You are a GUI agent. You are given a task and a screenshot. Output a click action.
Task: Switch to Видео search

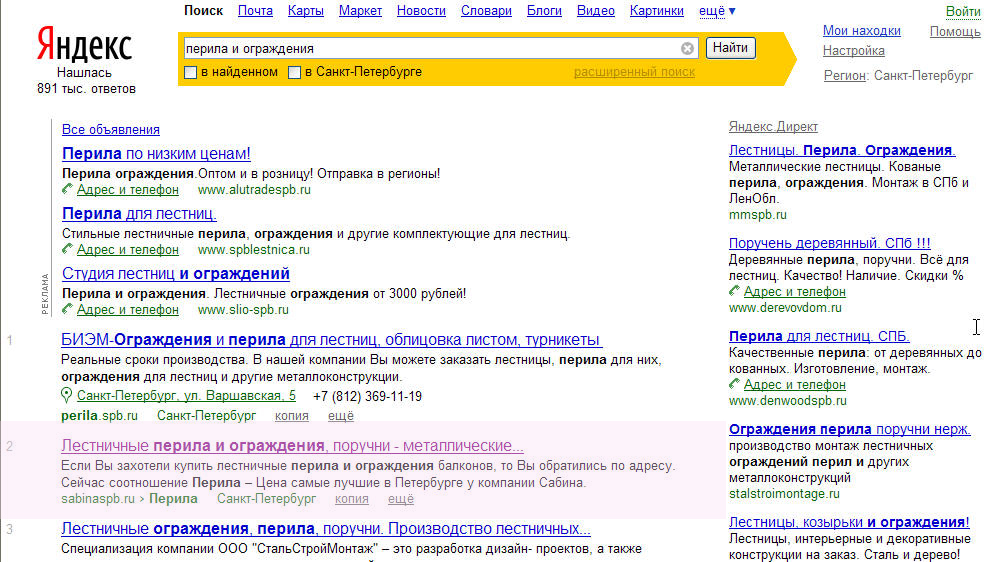pyautogui.click(x=595, y=11)
